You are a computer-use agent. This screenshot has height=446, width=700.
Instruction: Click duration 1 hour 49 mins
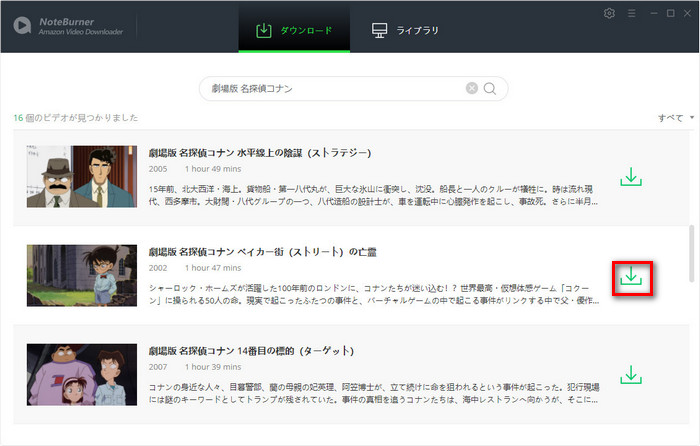click(213, 169)
